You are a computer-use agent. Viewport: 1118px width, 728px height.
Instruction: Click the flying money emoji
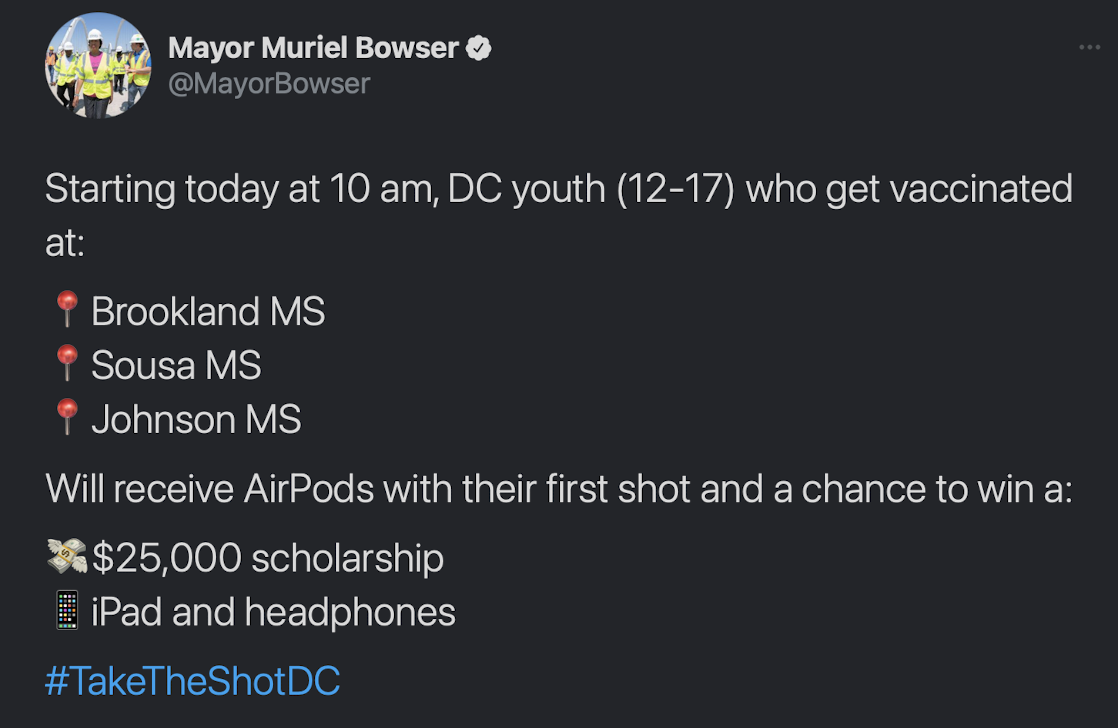[67, 557]
